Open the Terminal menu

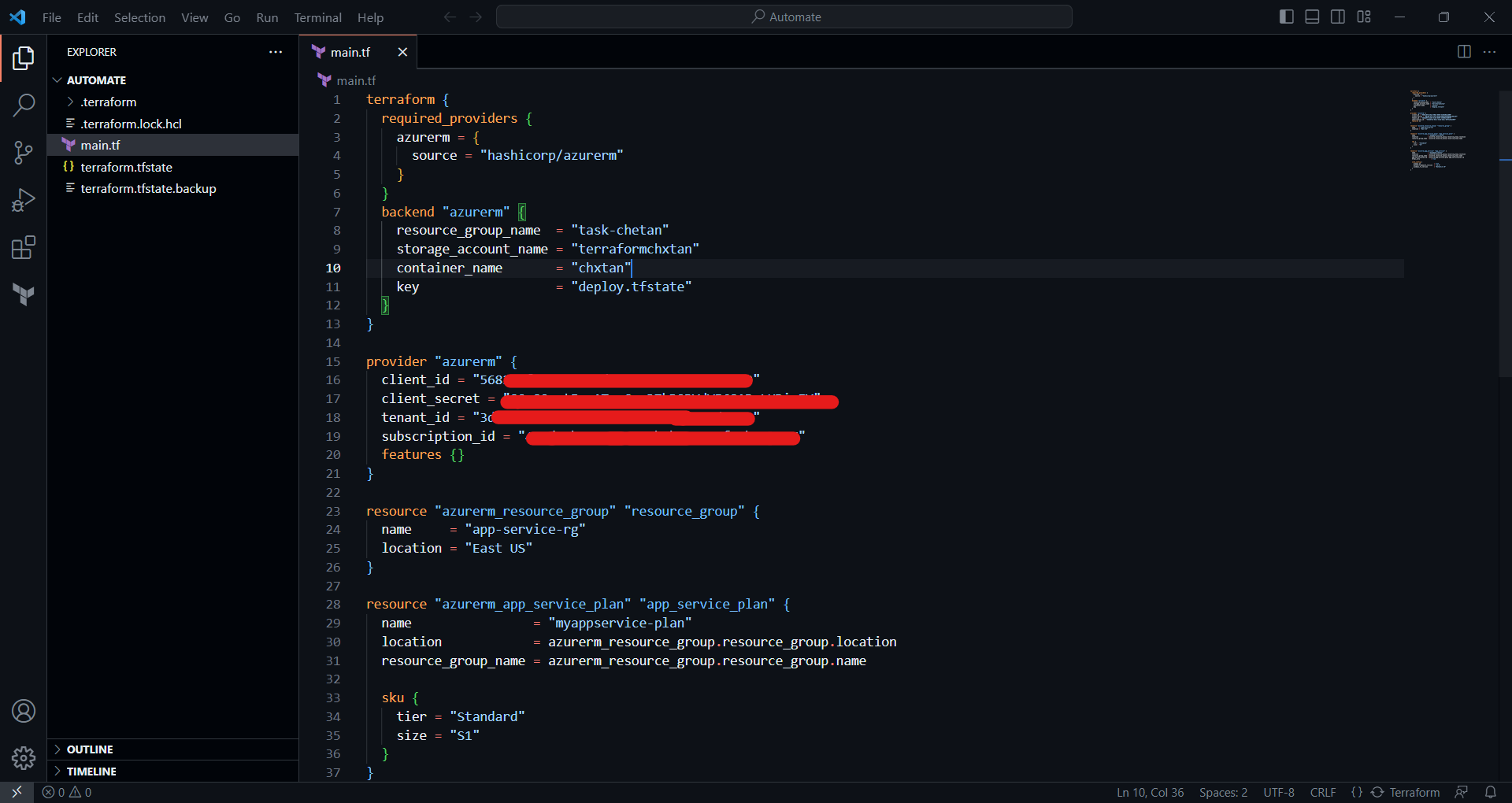coord(317,17)
